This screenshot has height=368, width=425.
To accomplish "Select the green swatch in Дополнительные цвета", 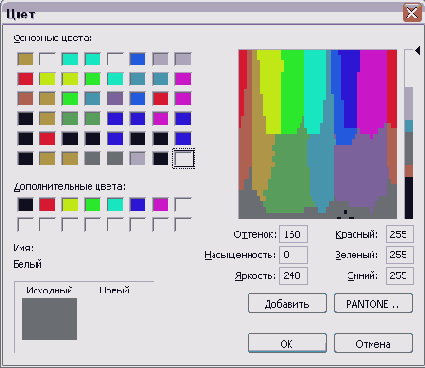I will point(92,205).
